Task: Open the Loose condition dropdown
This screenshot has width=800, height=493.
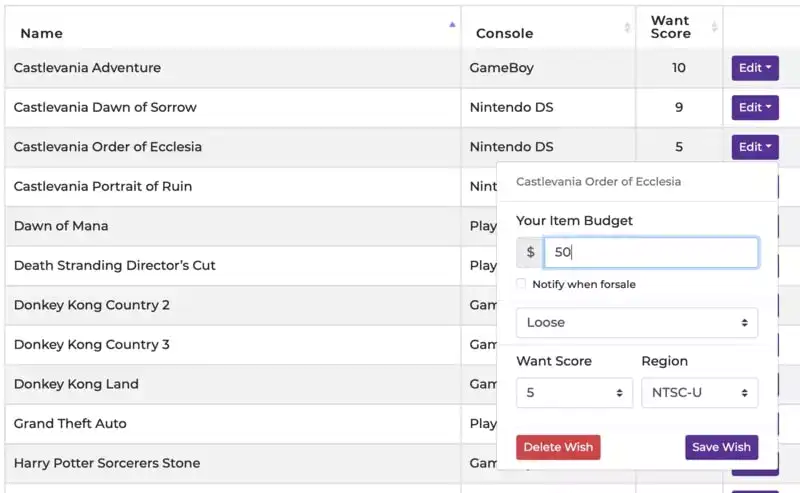Action: (637, 323)
